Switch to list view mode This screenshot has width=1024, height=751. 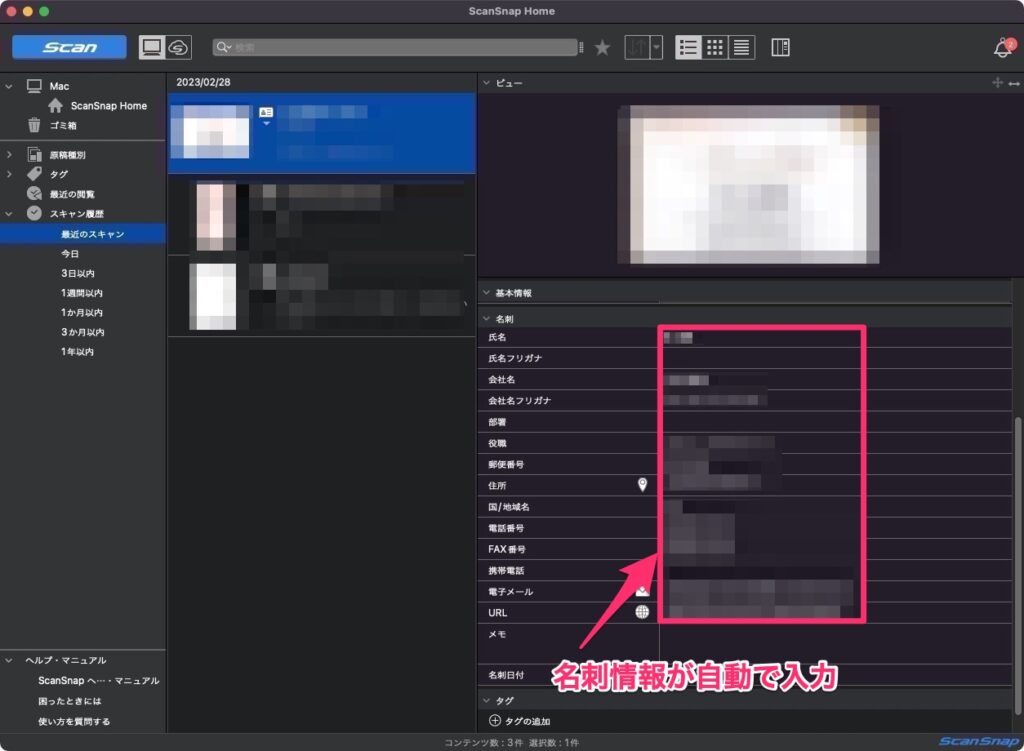688,47
